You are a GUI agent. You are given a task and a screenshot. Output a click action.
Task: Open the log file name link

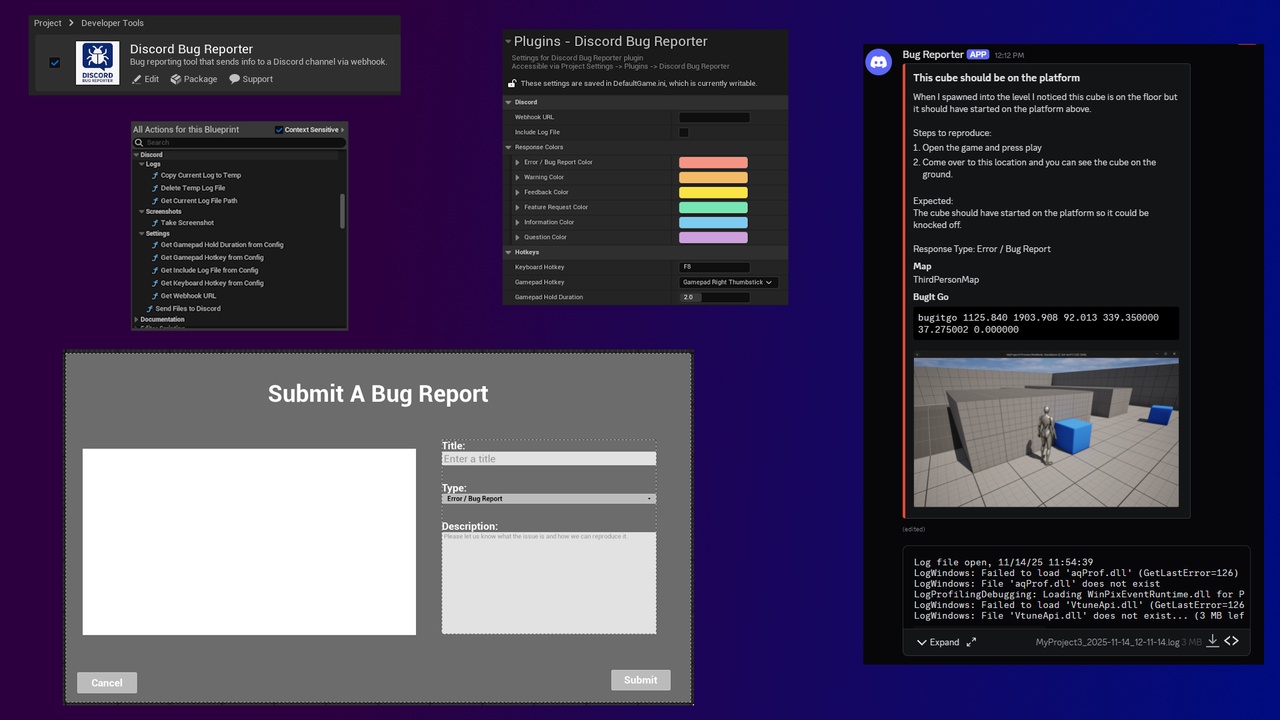pyautogui.click(x=1107, y=642)
